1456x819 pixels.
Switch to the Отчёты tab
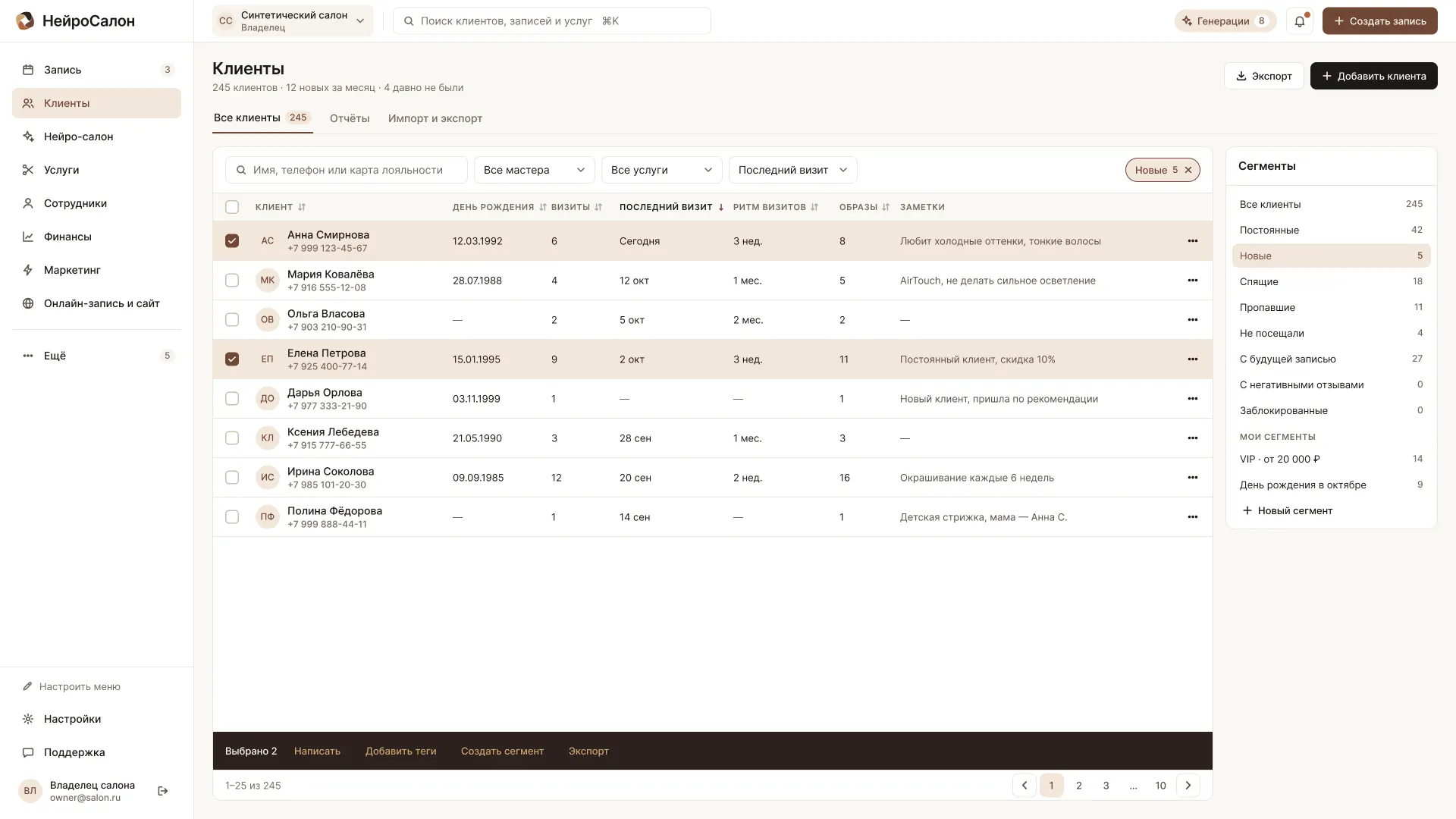coord(350,118)
